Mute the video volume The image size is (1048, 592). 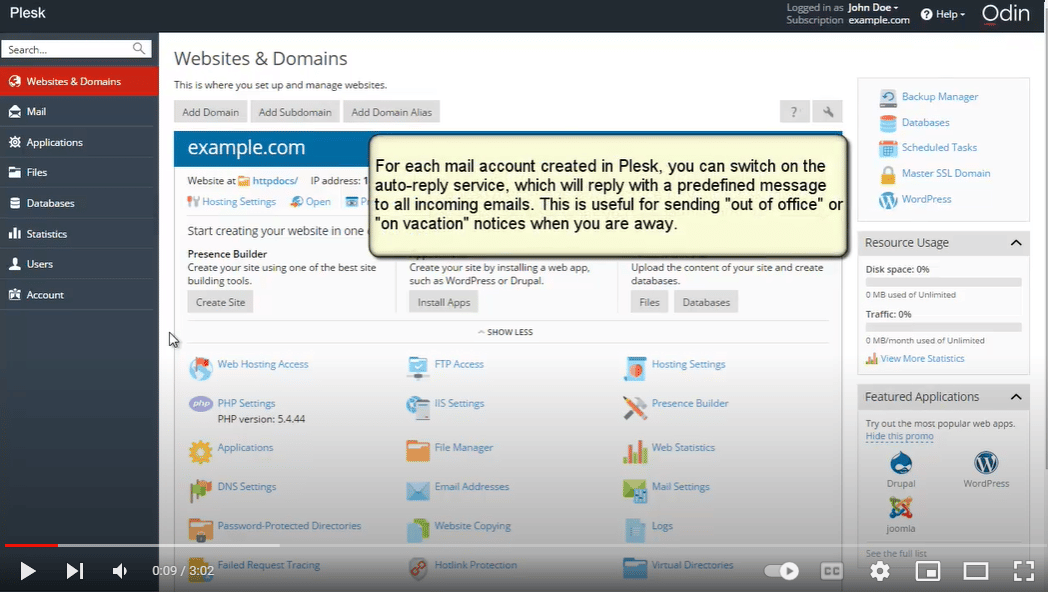coord(120,571)
